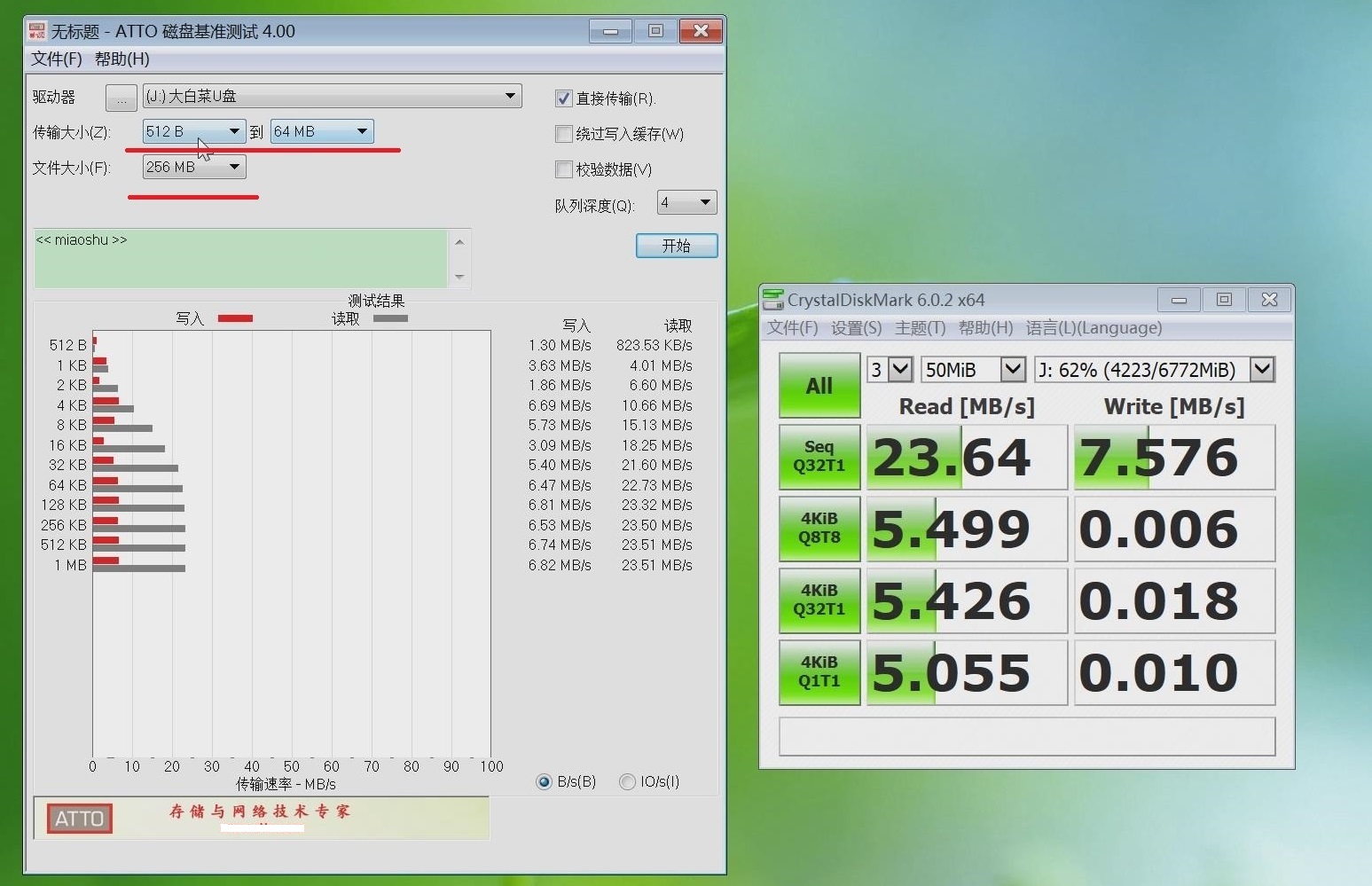Image resolution: width=1372 pixels, height=886 pixels.
Task: Minimize the ATTO benchmark window
Action: [x=610, y=31]
